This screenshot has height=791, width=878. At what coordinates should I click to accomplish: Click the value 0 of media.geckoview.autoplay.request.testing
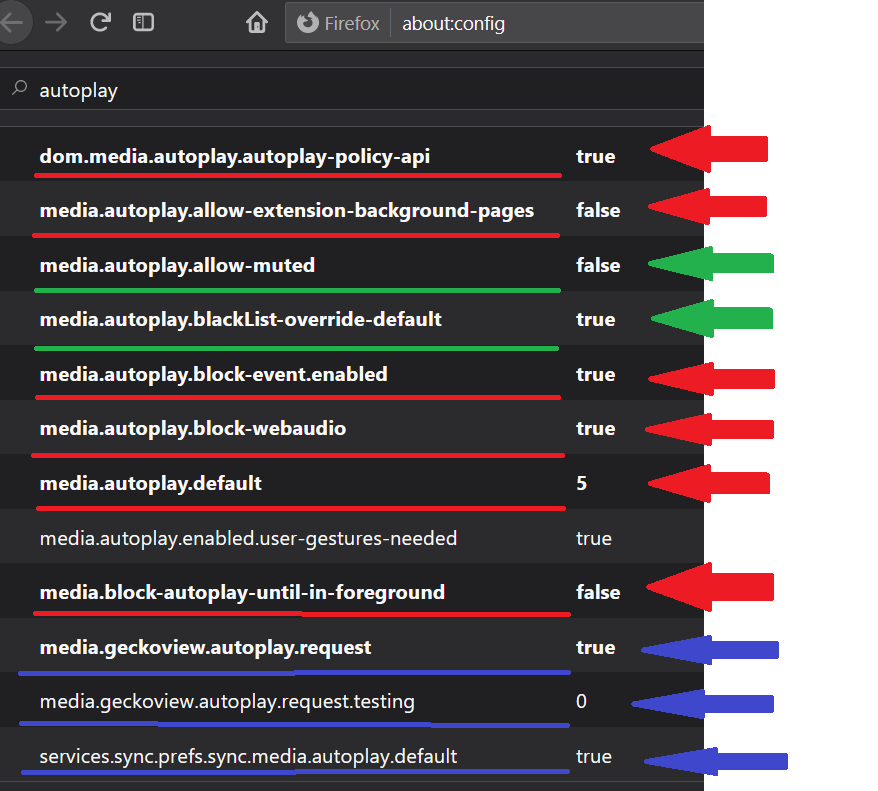(x=581, y=701)
